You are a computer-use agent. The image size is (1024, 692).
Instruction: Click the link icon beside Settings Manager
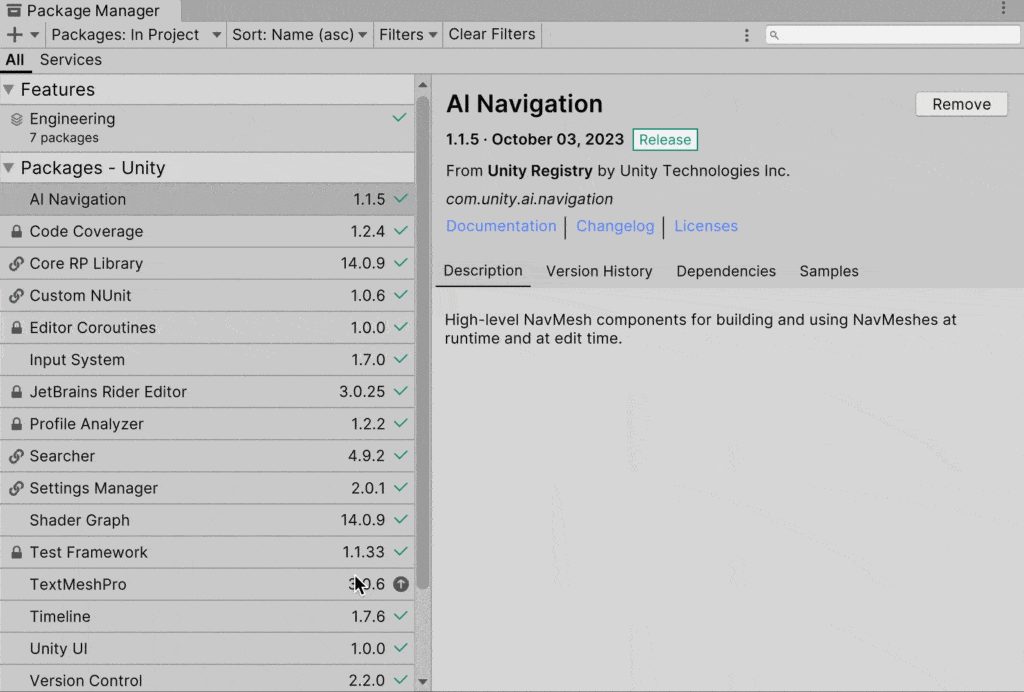[16, 488]
